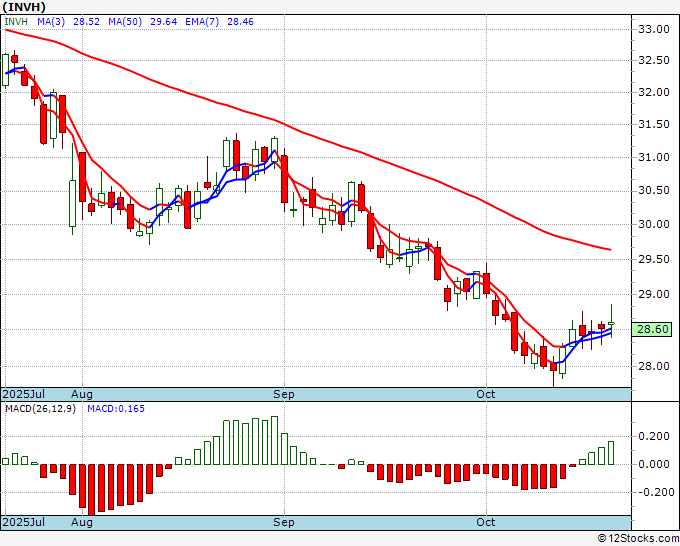This screenshot has width=680, height=546.
Task: Click the MA(3) legend label
Action: point(51,22)
